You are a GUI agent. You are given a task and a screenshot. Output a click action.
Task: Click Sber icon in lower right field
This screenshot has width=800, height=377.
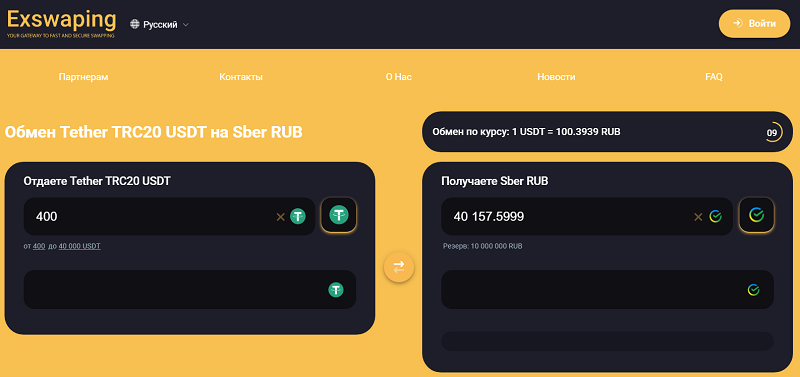pyautogui.click(x=754, y=290)
